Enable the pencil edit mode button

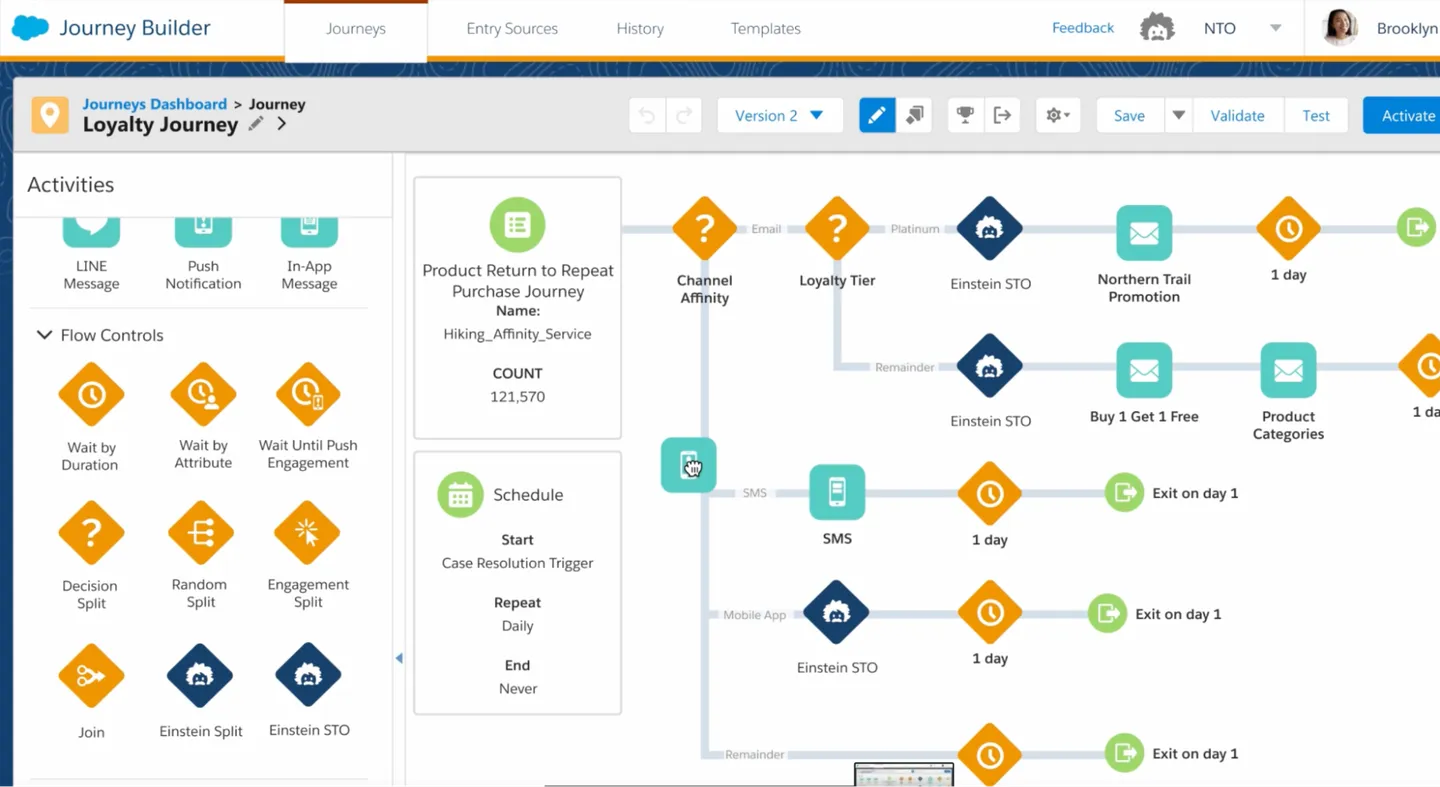(877, 116)
